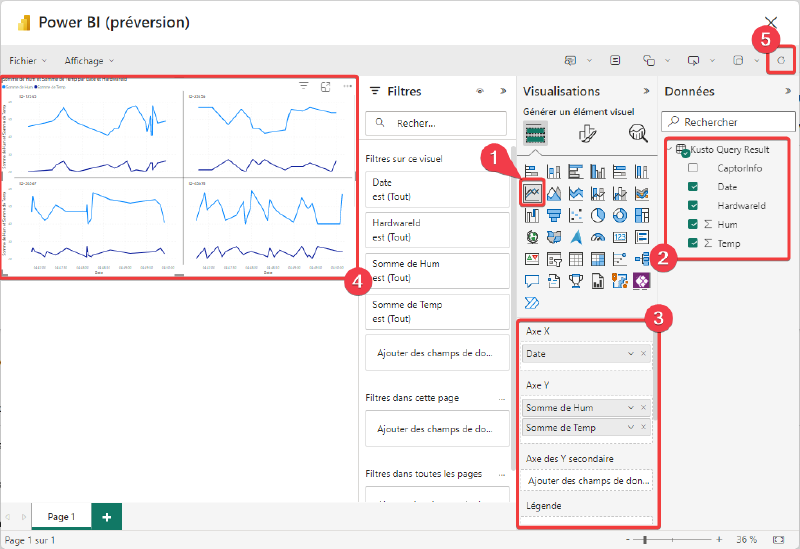Image resolution: width=800 pixels, height=549 pixels.
Task: Select the scatter chart visual
Action: click(576, 215)
